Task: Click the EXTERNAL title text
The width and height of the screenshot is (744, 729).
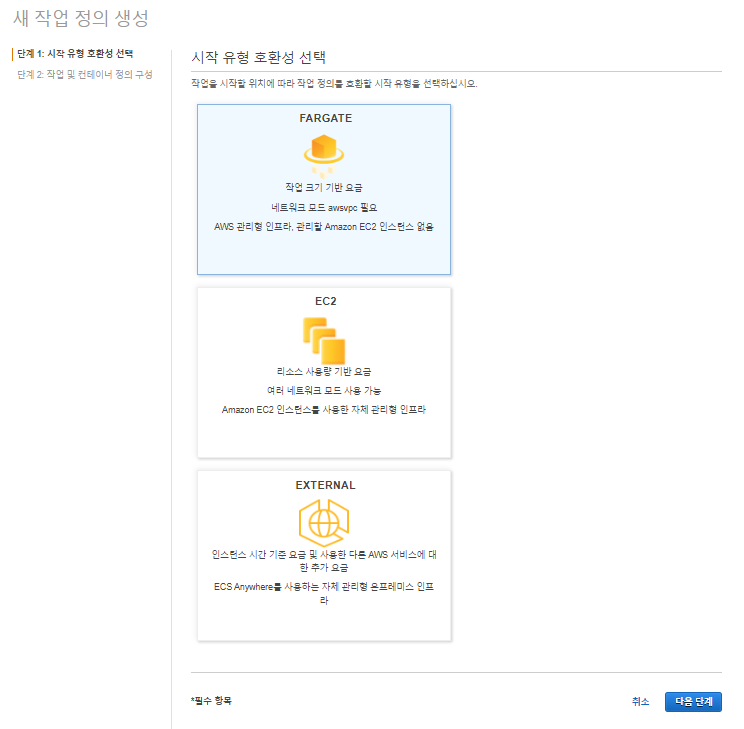Action: coord(326,485)
